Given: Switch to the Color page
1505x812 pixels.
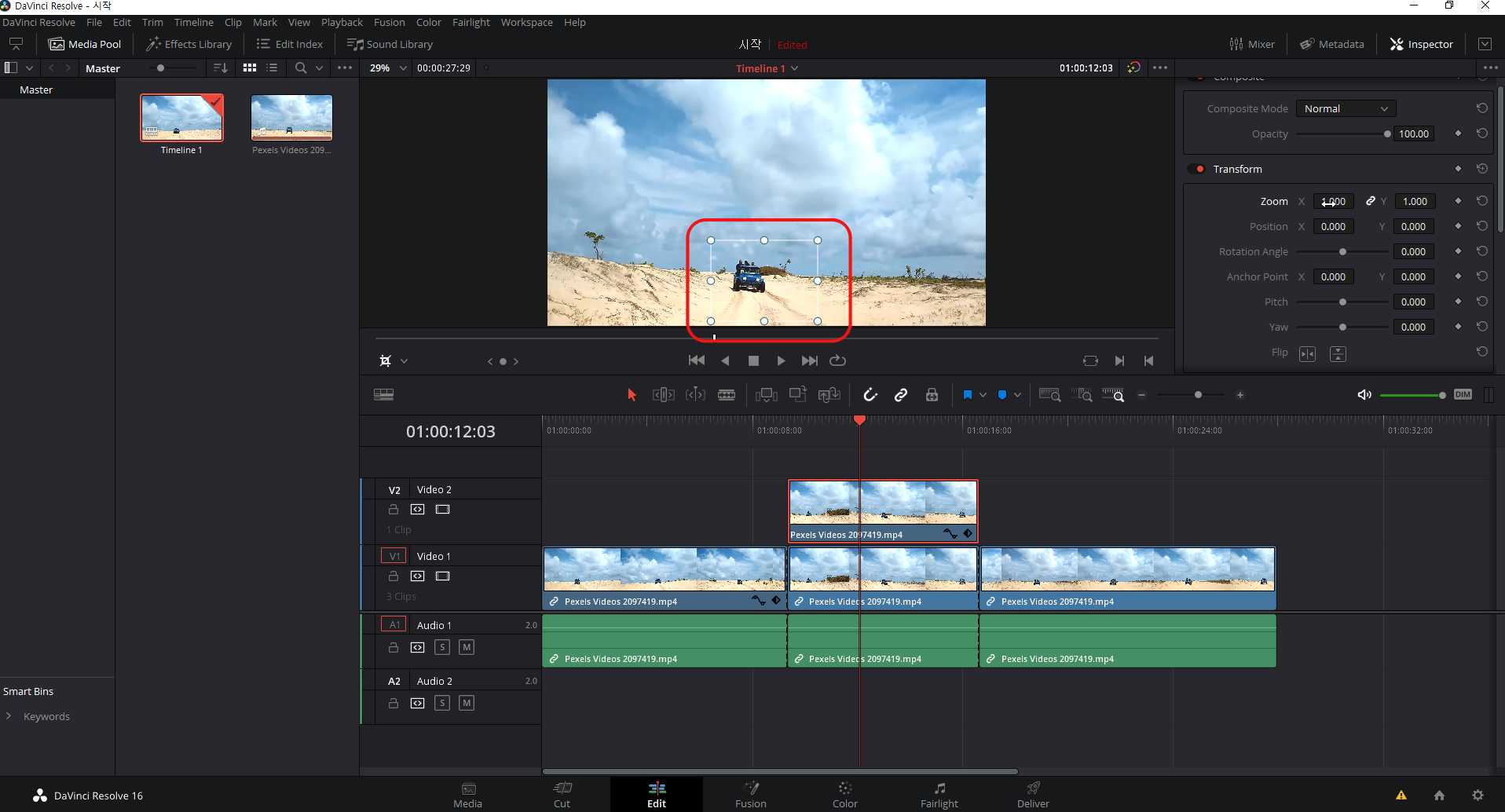Looking at the screenshot, I should click(844, 795).
